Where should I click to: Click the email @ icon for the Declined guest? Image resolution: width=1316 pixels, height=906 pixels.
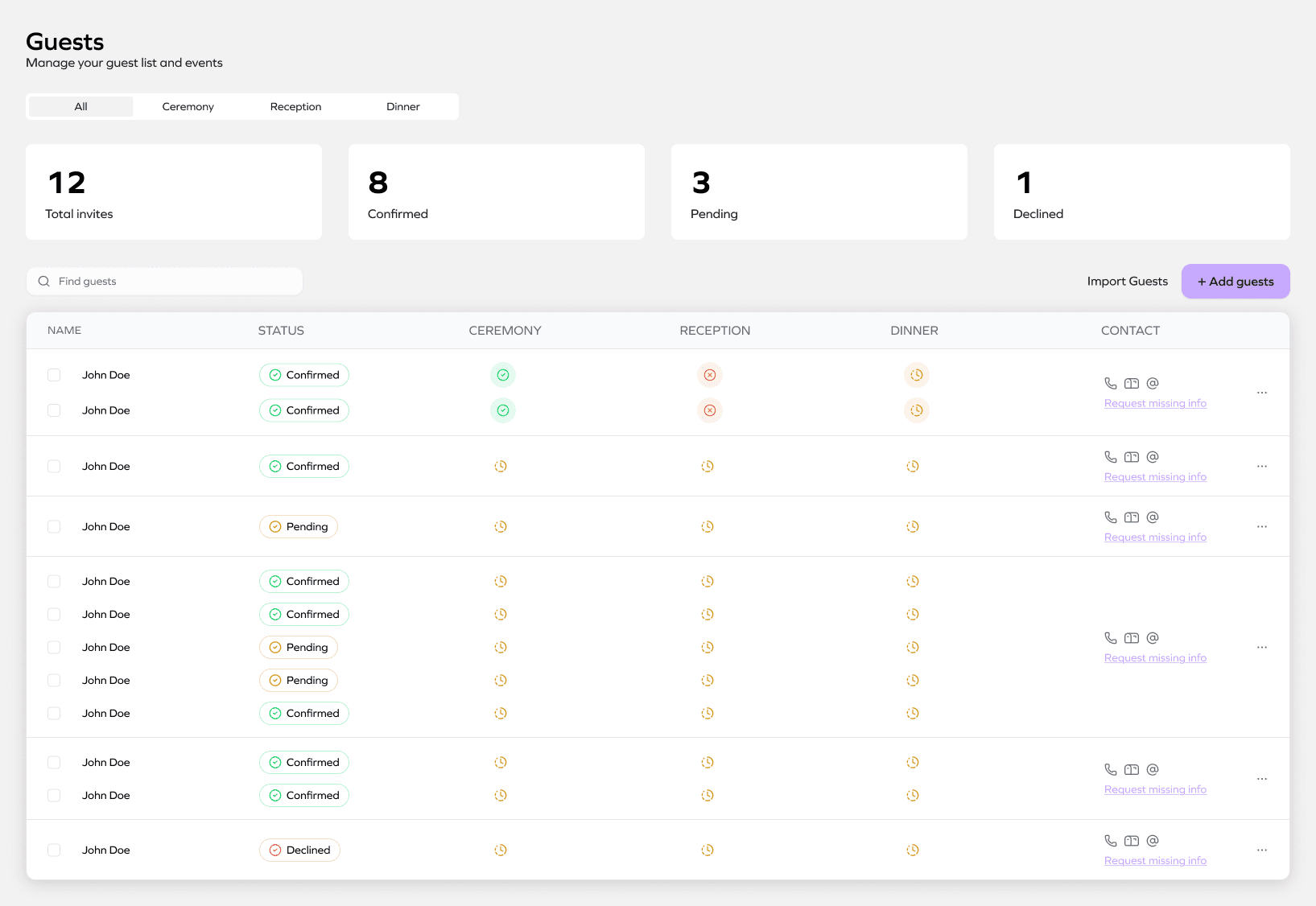1153,841
